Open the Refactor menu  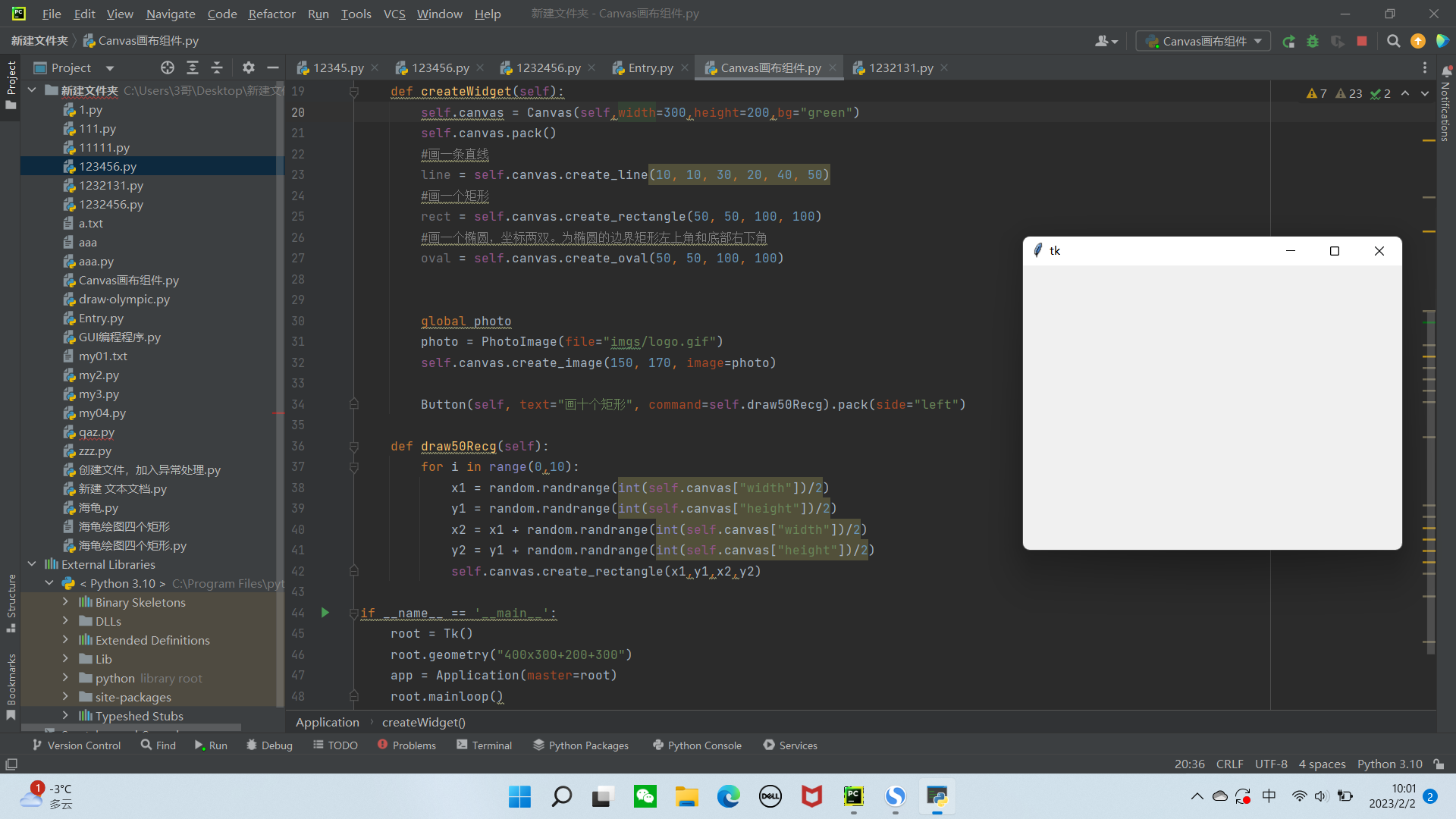271,14
